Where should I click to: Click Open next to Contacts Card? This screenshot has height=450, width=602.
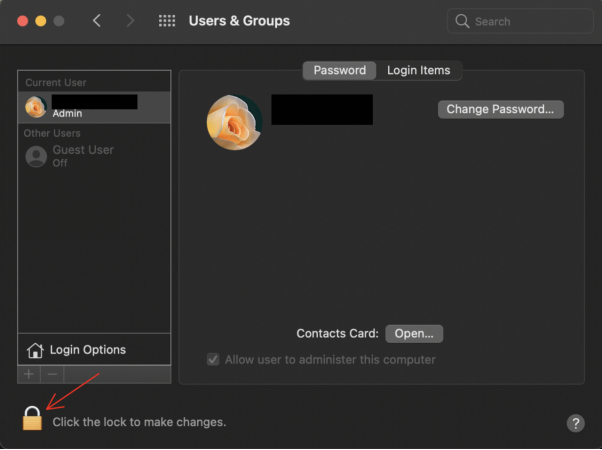click(414, 334)
